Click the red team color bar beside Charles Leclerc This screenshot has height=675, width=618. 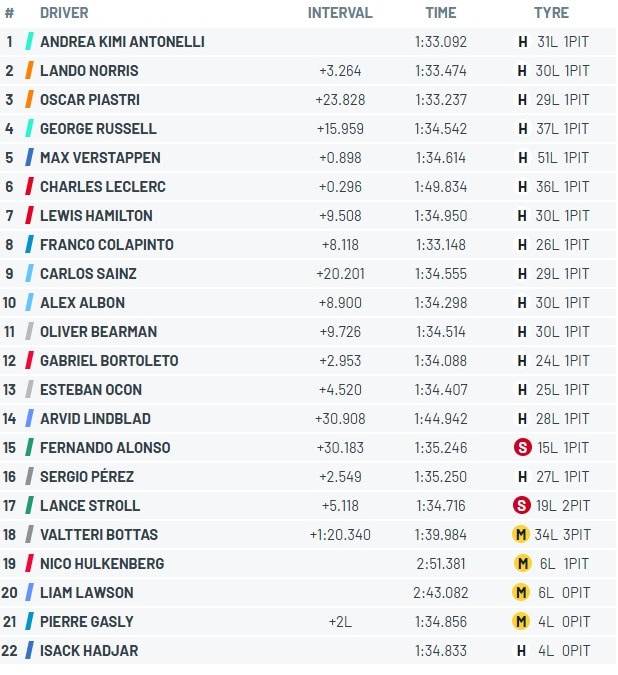[x=29, y=186]
